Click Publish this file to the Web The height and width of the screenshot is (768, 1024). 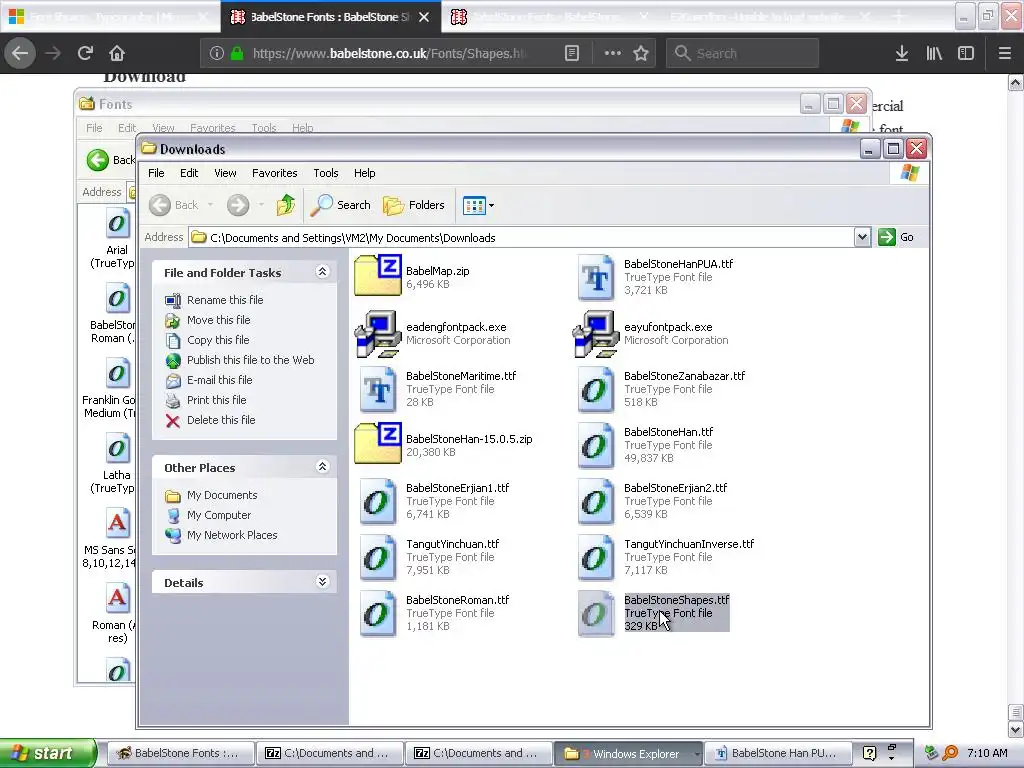(240, 360)
